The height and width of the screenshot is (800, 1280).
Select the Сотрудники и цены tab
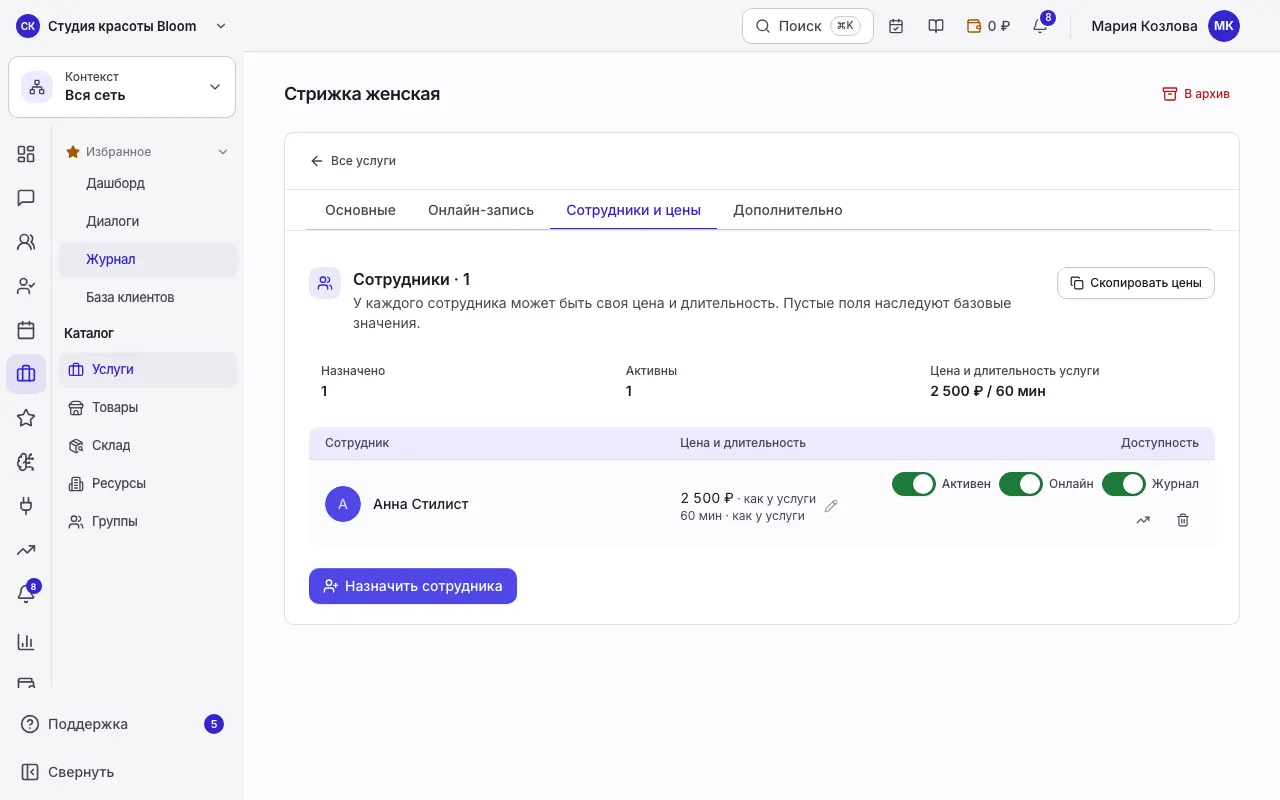click(x=633, y=210)
